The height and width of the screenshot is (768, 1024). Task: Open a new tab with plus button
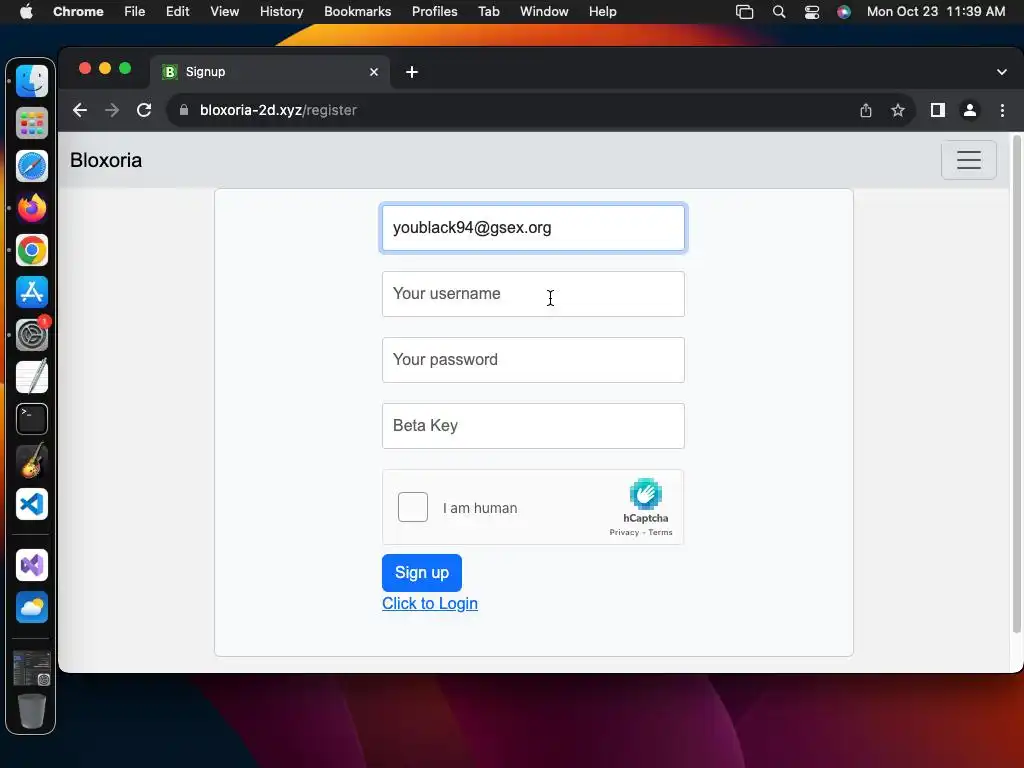coord(411,72)
